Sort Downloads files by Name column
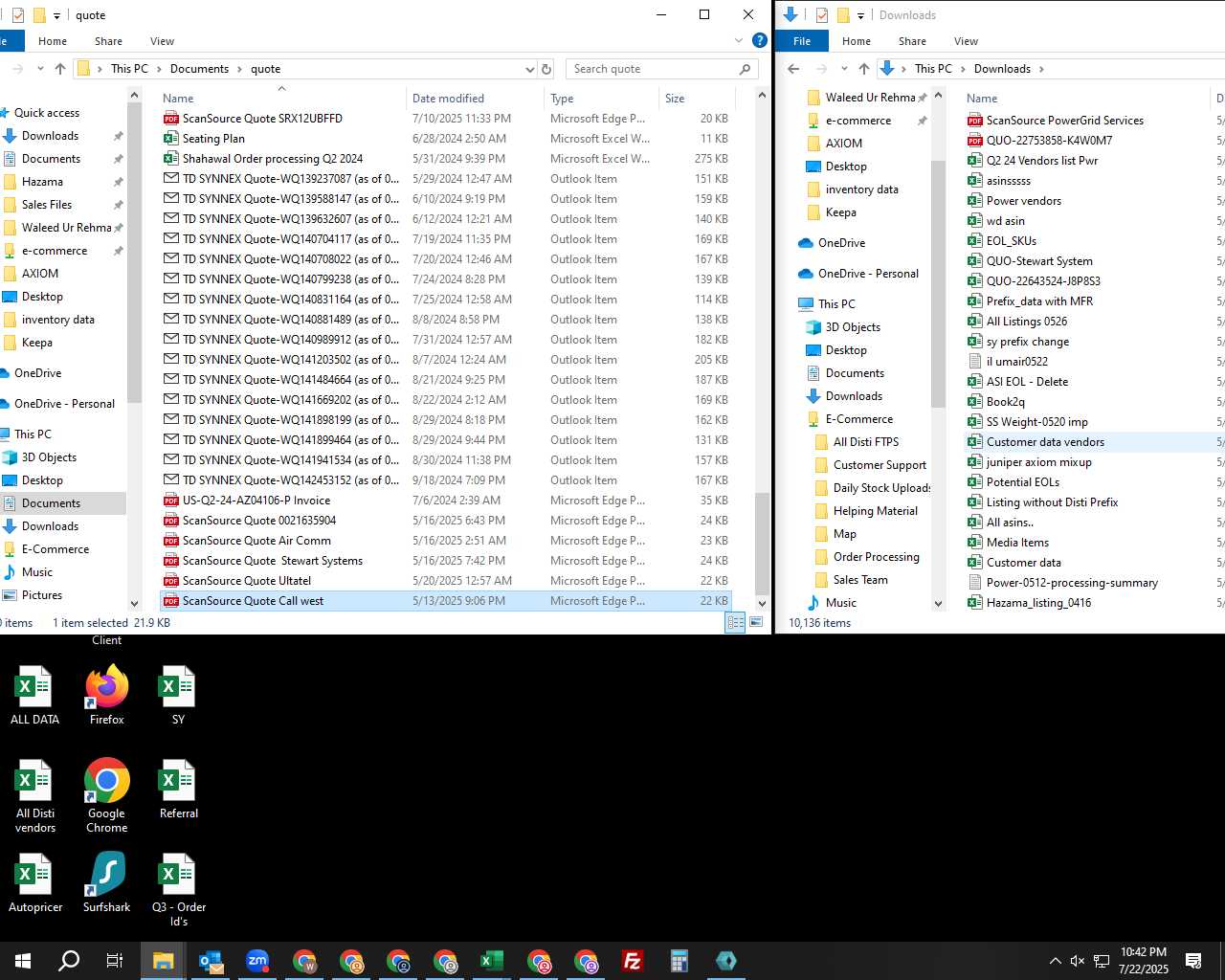Screen dimensions: 1225x980 [x=1085, y=98]
